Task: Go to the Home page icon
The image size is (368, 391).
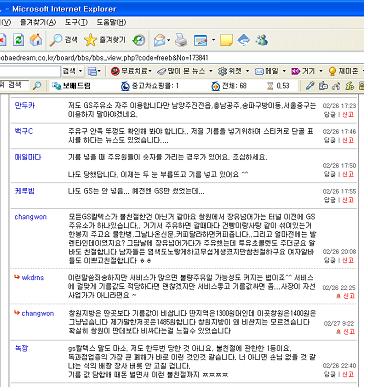Action: (36, 40)
